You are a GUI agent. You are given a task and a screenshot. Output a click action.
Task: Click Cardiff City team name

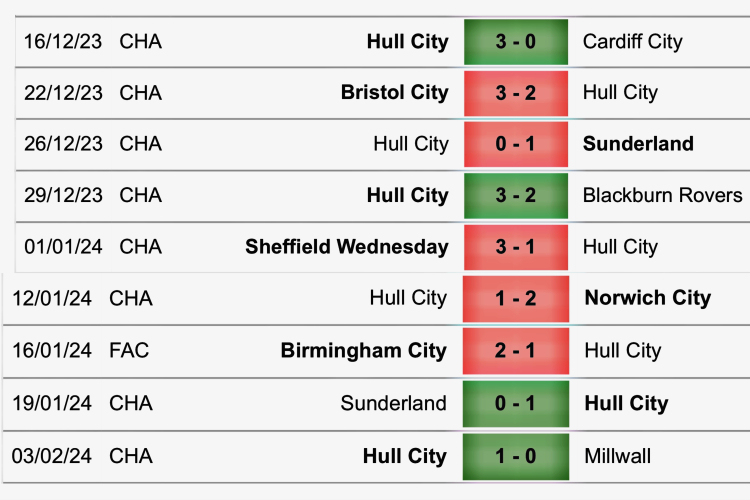pyautogui.click(x=632, y=42)
